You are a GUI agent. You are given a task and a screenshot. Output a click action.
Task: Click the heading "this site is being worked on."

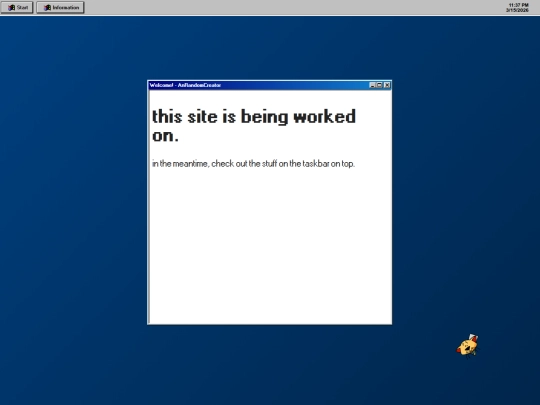254,126
